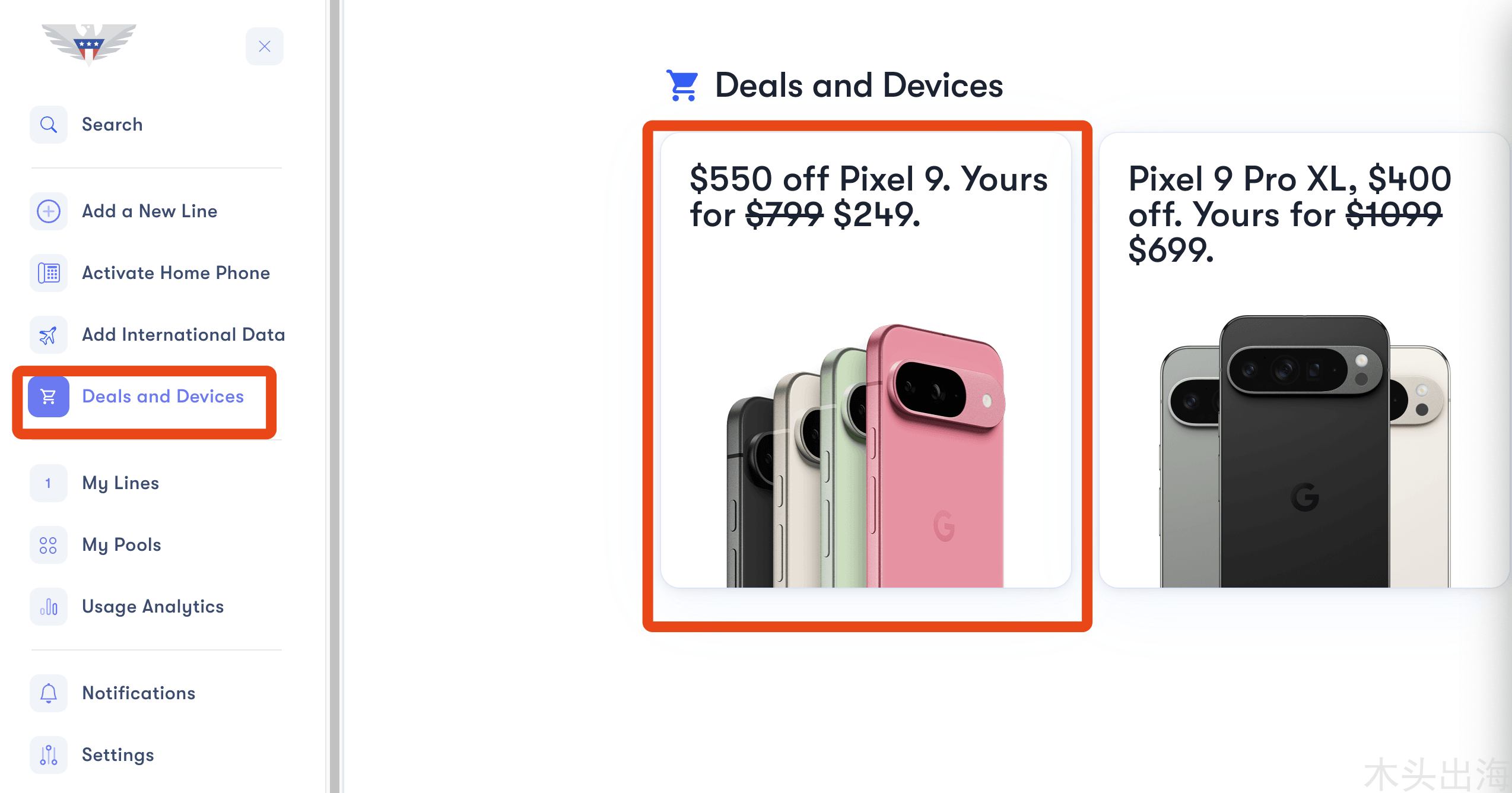Viewport: 1512px width, 793px height.
Task: Select the Usage Analytics menu label
Action: [x=153, y=607]
